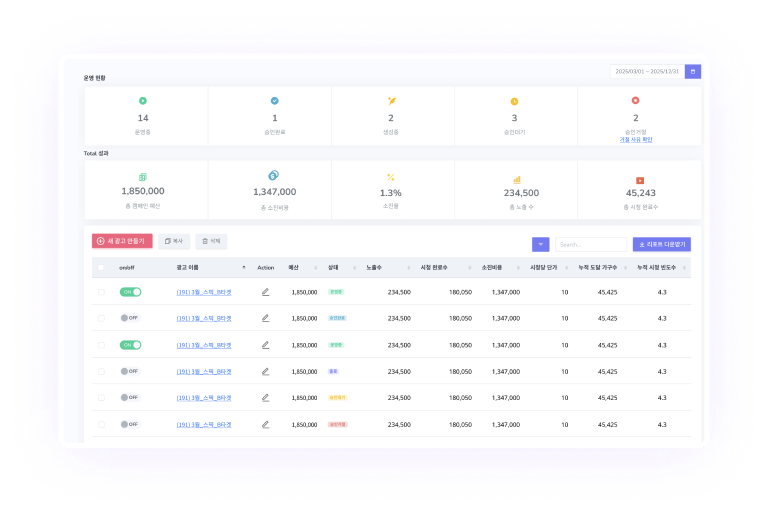The image size is (769, 513).
Task: Click the 총 노출 수 bar chart icon
Action: (517, 179)
